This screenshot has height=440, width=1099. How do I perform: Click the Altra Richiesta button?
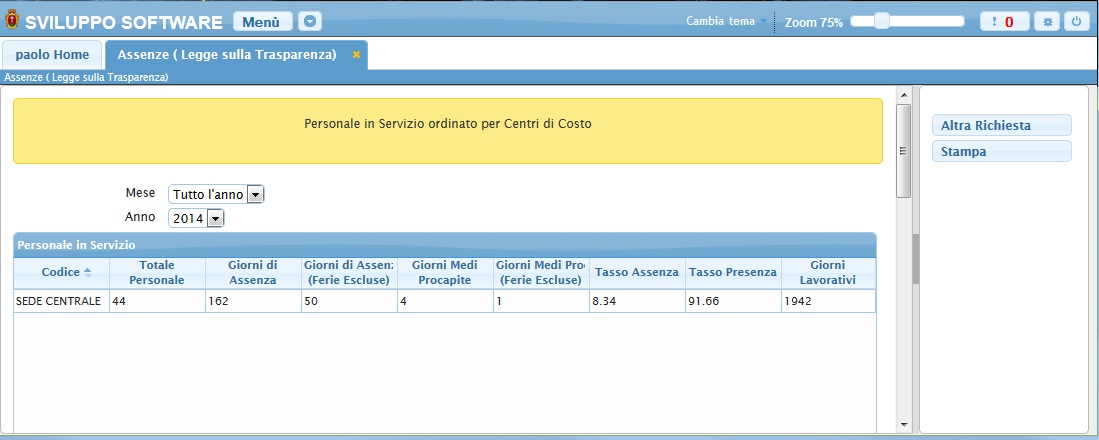click(1001, 125)
